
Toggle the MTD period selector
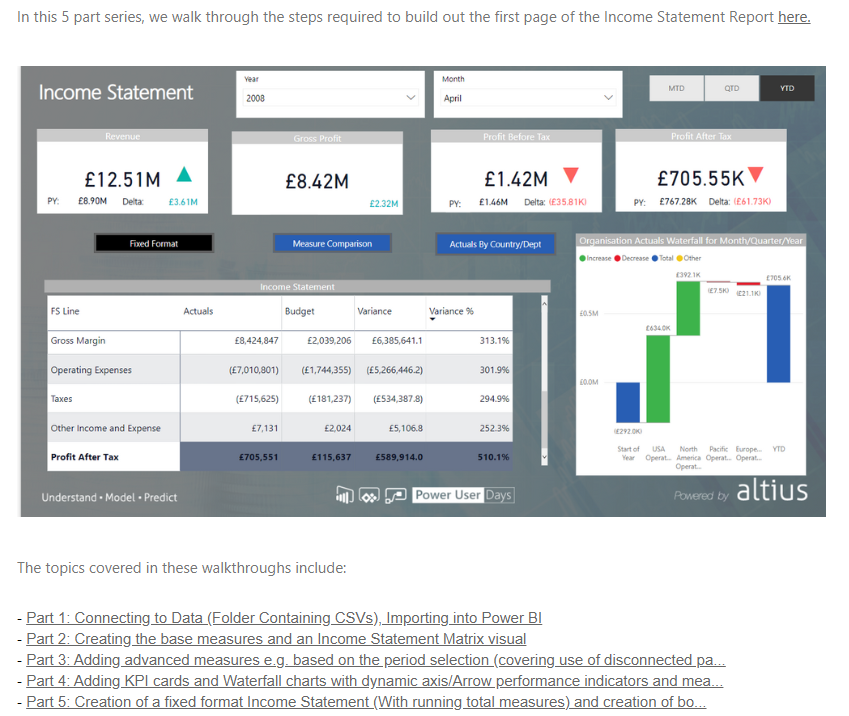coord(676,88)
